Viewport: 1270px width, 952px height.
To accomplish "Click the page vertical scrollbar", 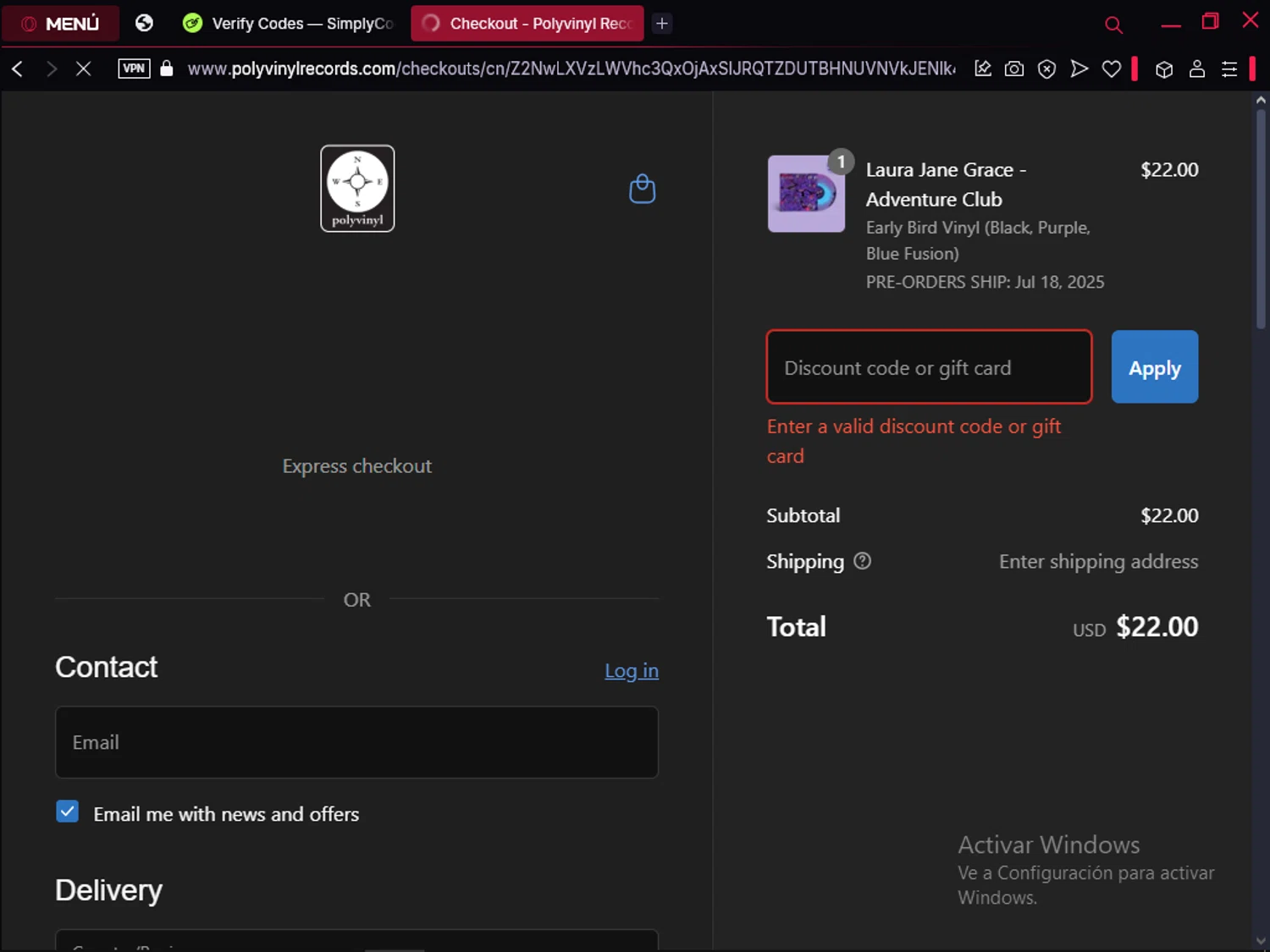I will (1261, 220).
